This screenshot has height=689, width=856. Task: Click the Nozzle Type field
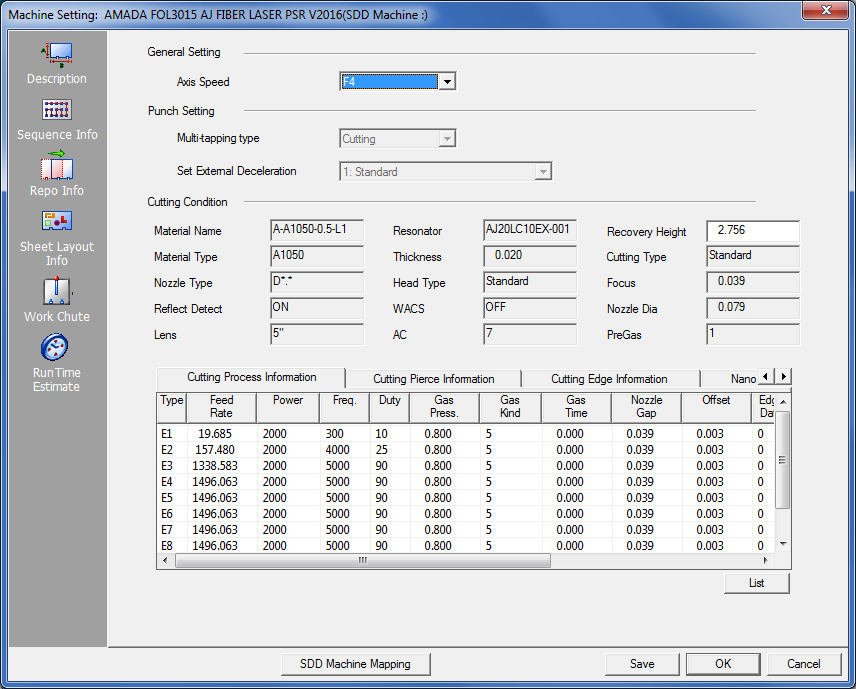pos(317,282)
